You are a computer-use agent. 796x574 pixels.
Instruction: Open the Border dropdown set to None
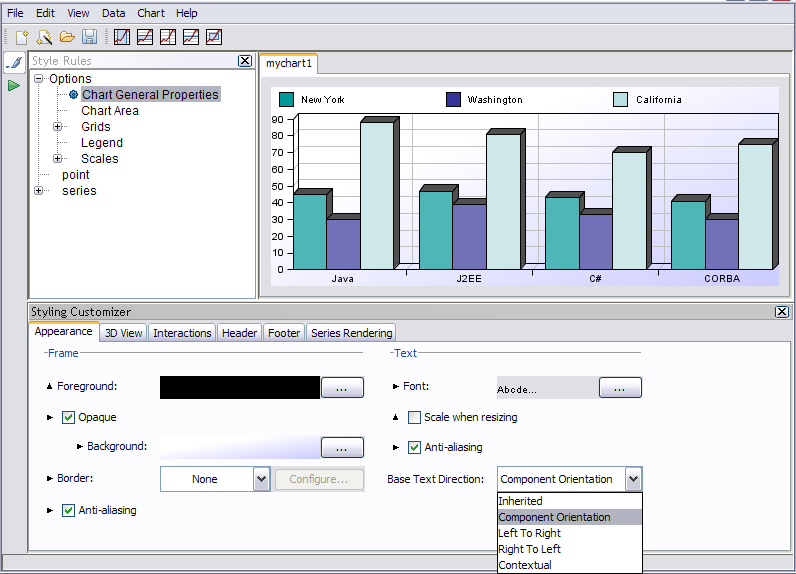261,479
